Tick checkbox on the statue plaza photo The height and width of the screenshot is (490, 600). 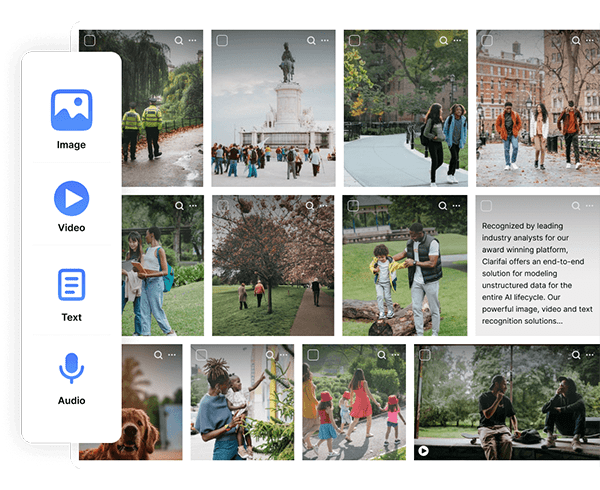222,41
